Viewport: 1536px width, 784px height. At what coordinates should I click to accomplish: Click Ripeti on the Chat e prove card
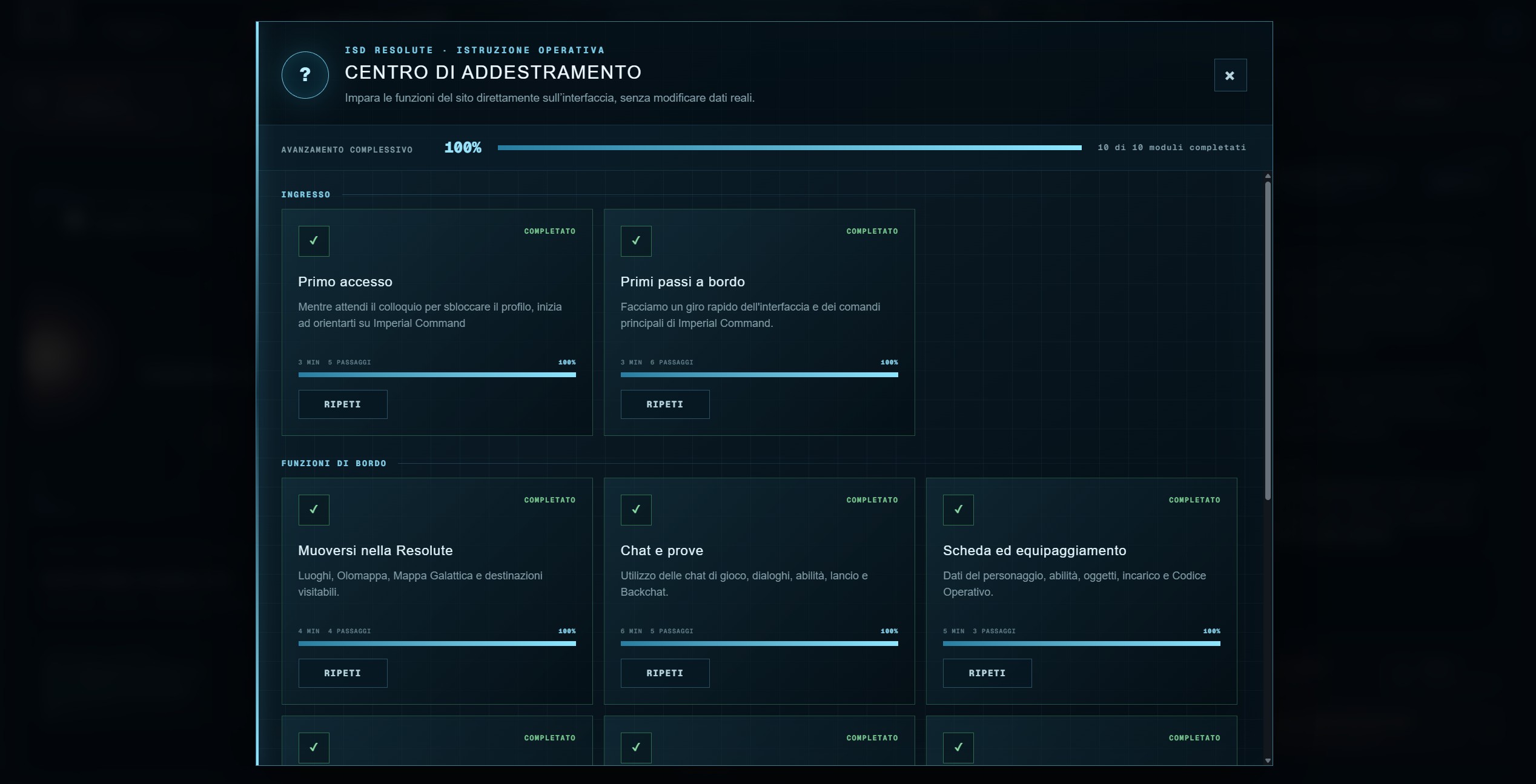click(665, 673)
